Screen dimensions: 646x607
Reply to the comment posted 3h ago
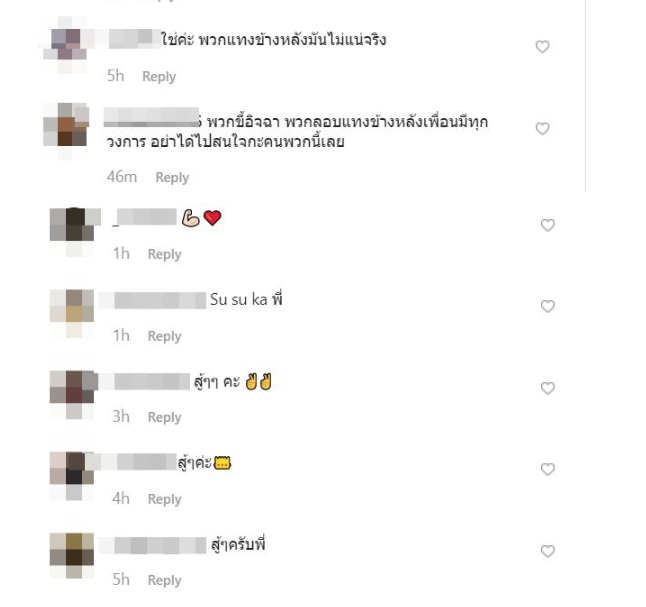[164, 417]
